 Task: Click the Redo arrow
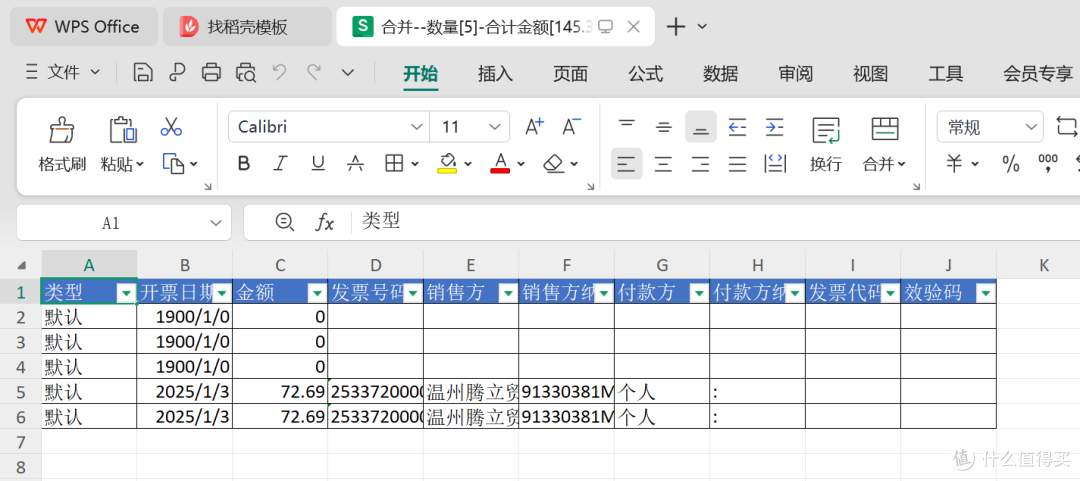tap(314, 72)
